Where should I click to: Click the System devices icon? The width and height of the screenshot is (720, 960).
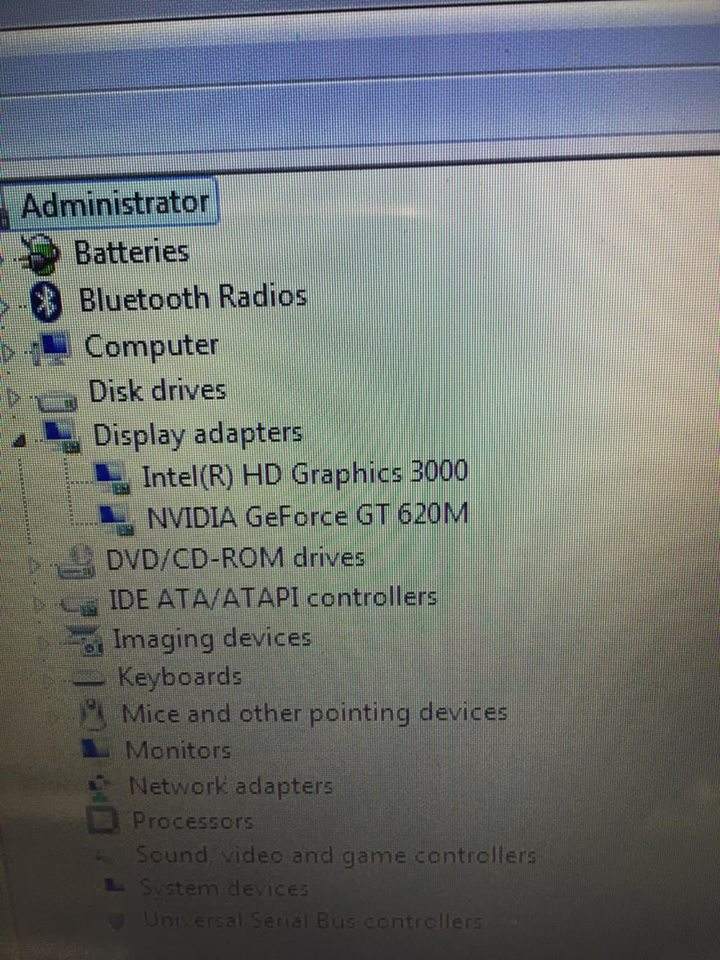pos(113,886)
